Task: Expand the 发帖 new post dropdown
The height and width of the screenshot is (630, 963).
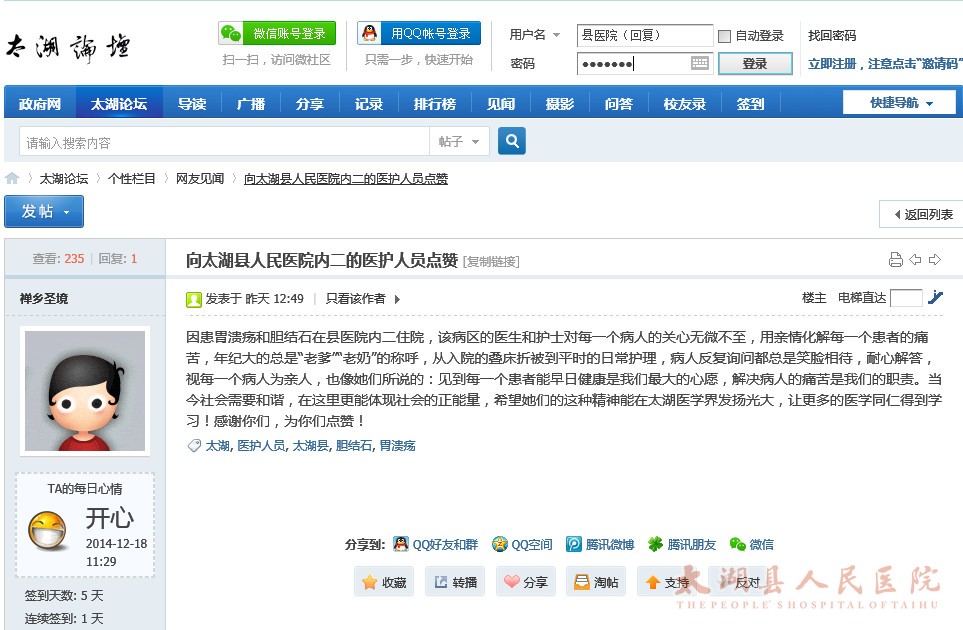Action: 44,212
